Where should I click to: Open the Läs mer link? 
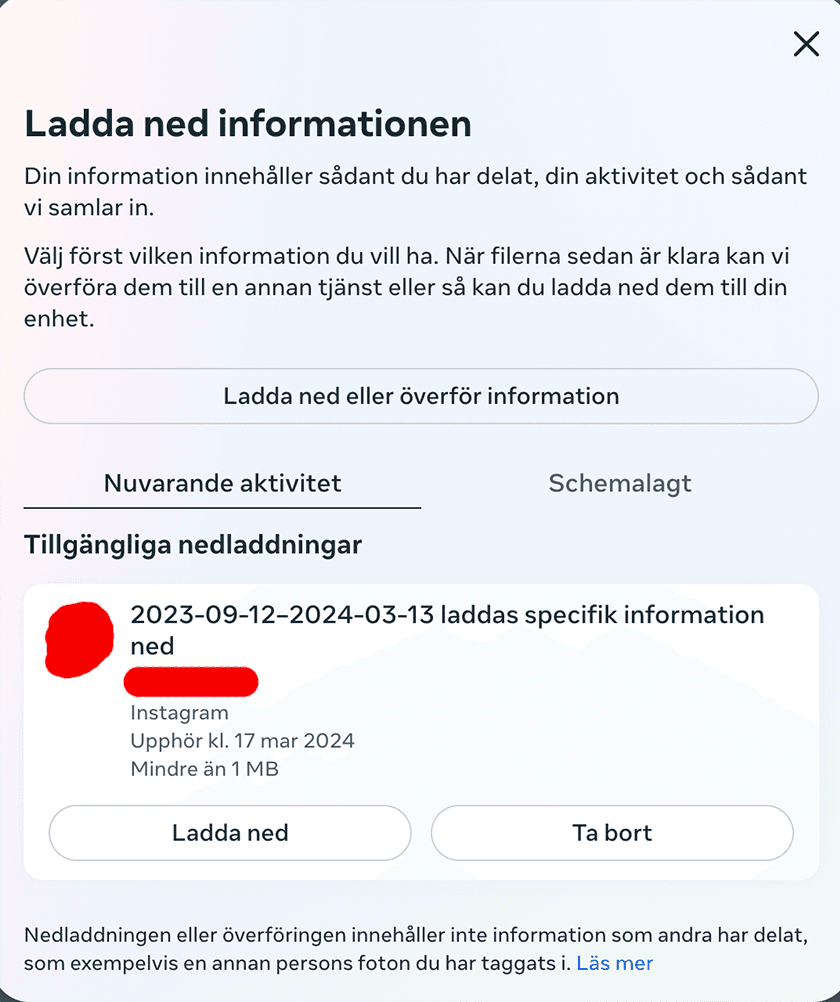(x=614, y=964)
